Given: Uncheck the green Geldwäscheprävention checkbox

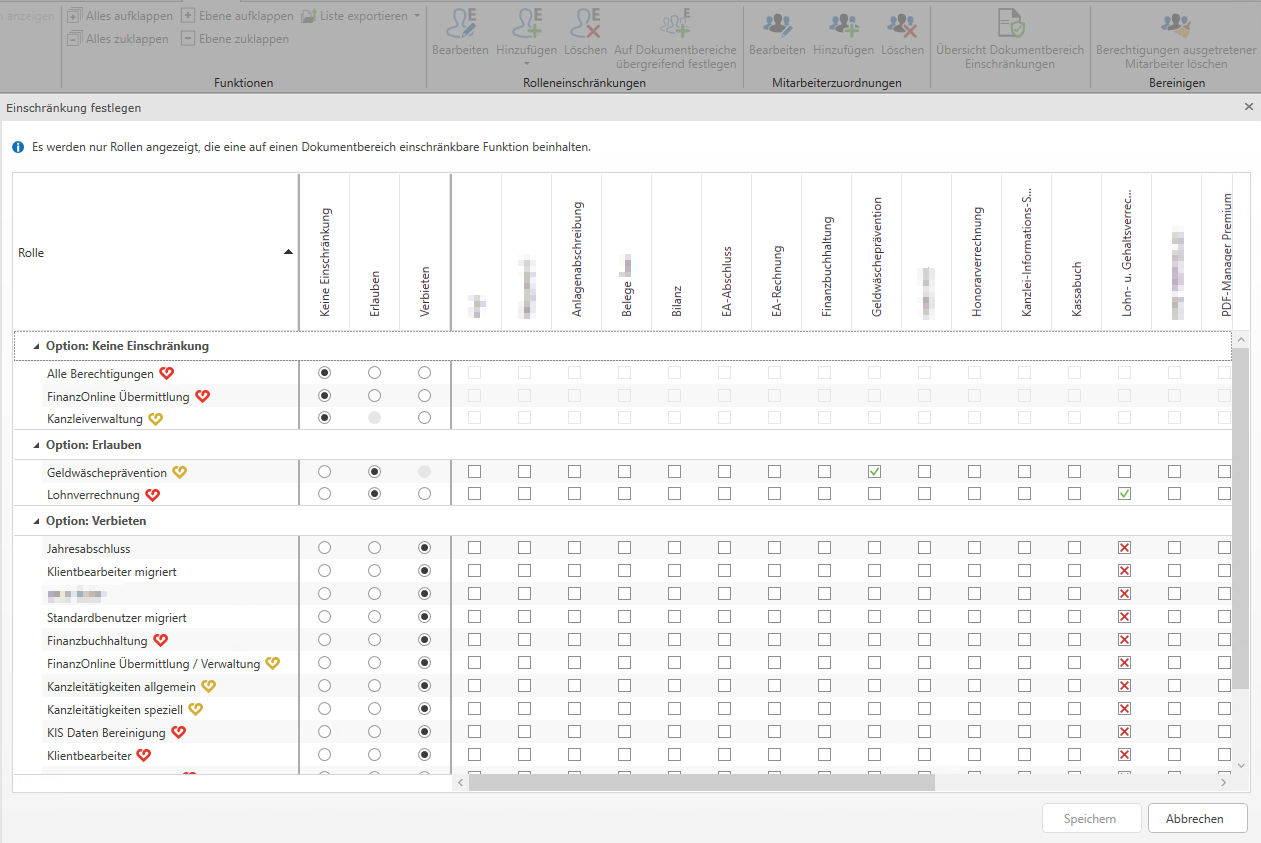Looking at the screenshot, I should tap(874, 471).
